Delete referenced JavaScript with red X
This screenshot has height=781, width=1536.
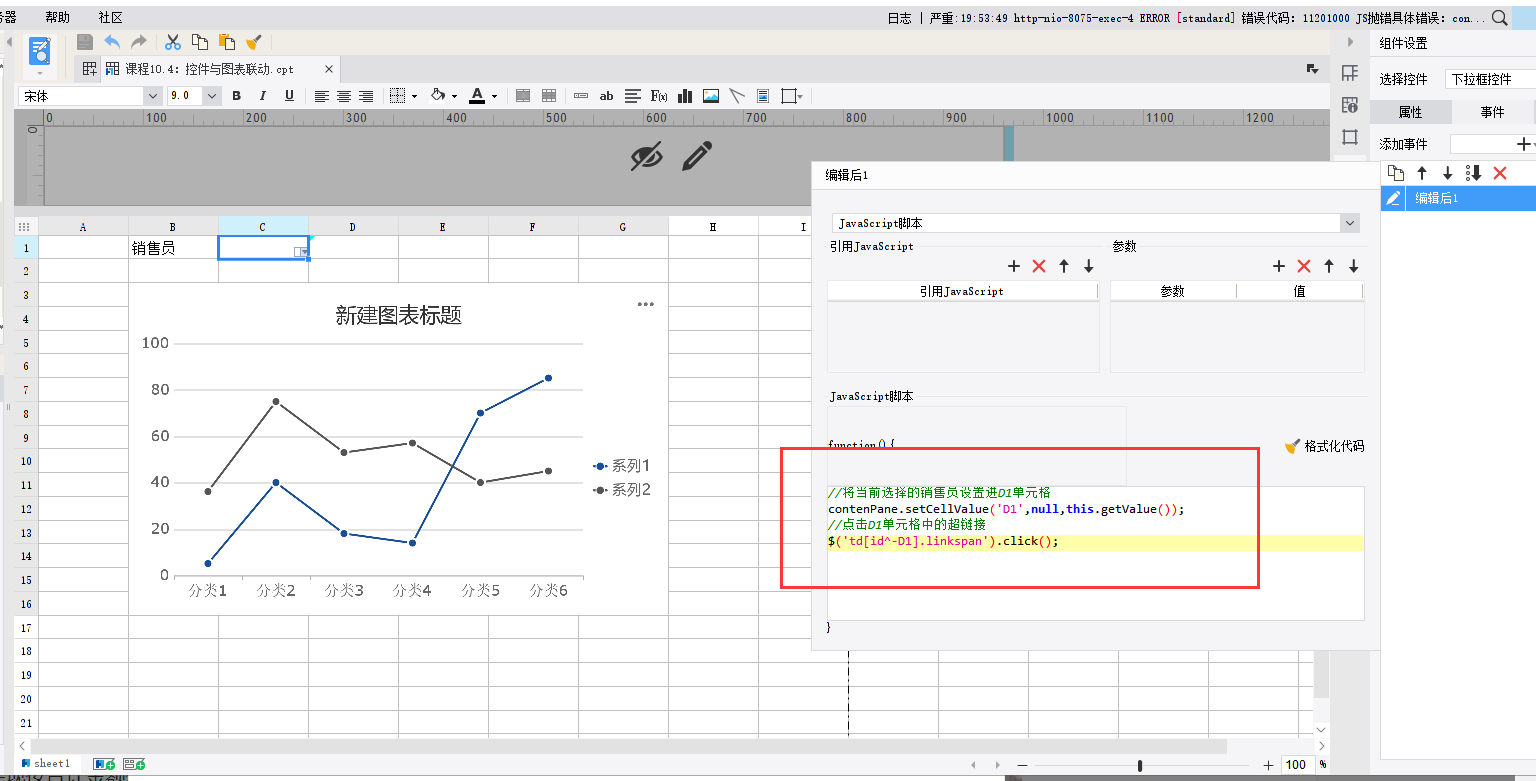point(1038,266)
